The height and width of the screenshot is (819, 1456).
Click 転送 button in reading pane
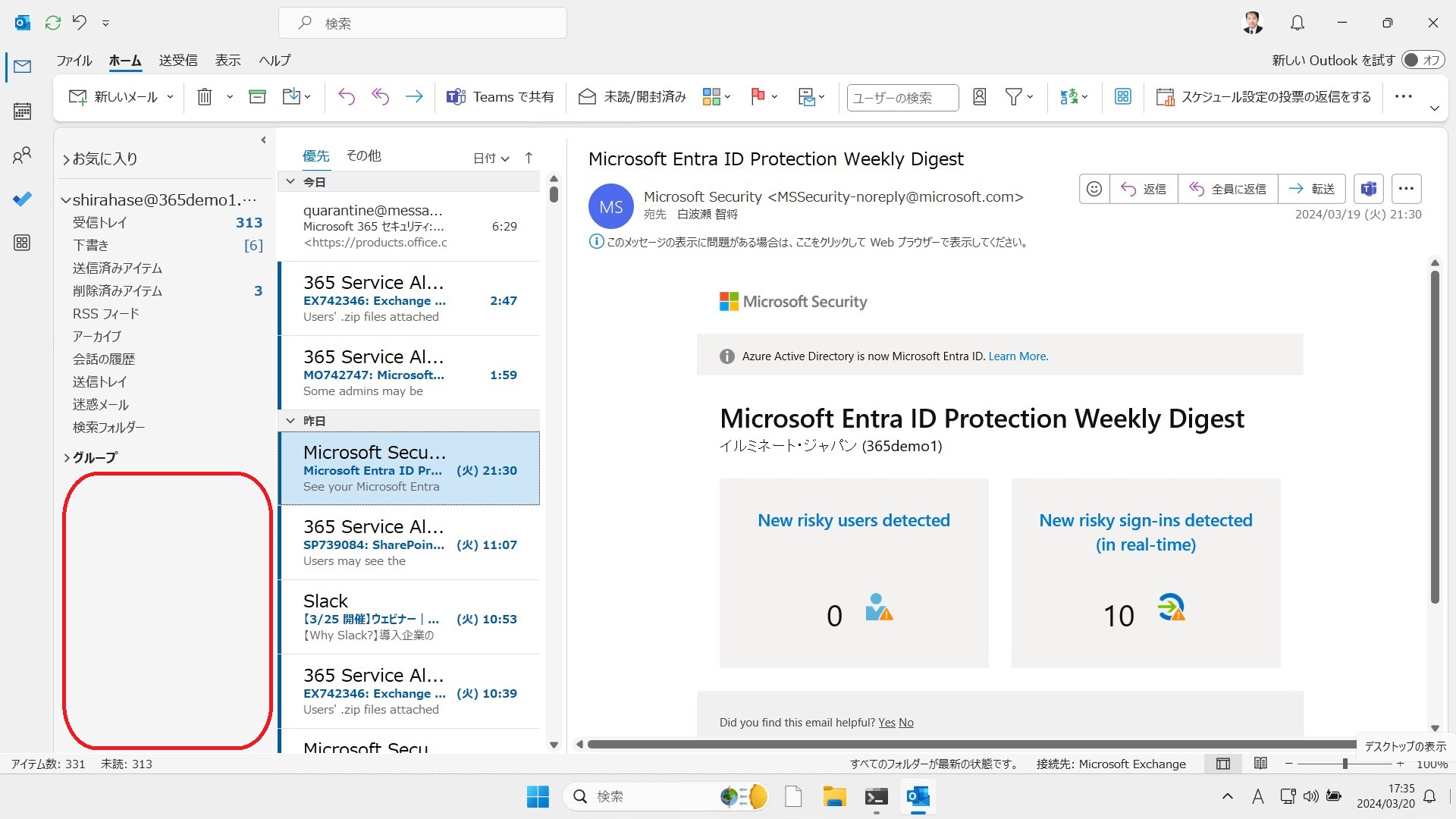(1312, 189)
